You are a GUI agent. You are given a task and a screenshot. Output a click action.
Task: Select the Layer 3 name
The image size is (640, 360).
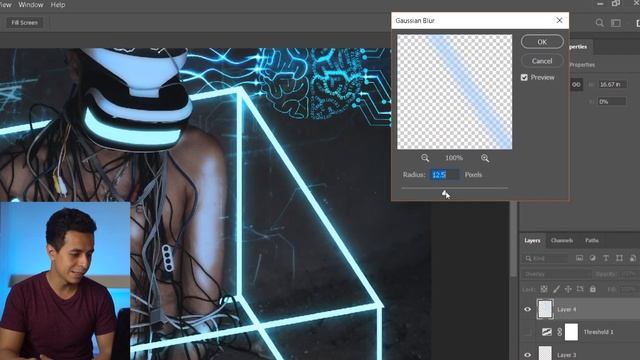567,355
